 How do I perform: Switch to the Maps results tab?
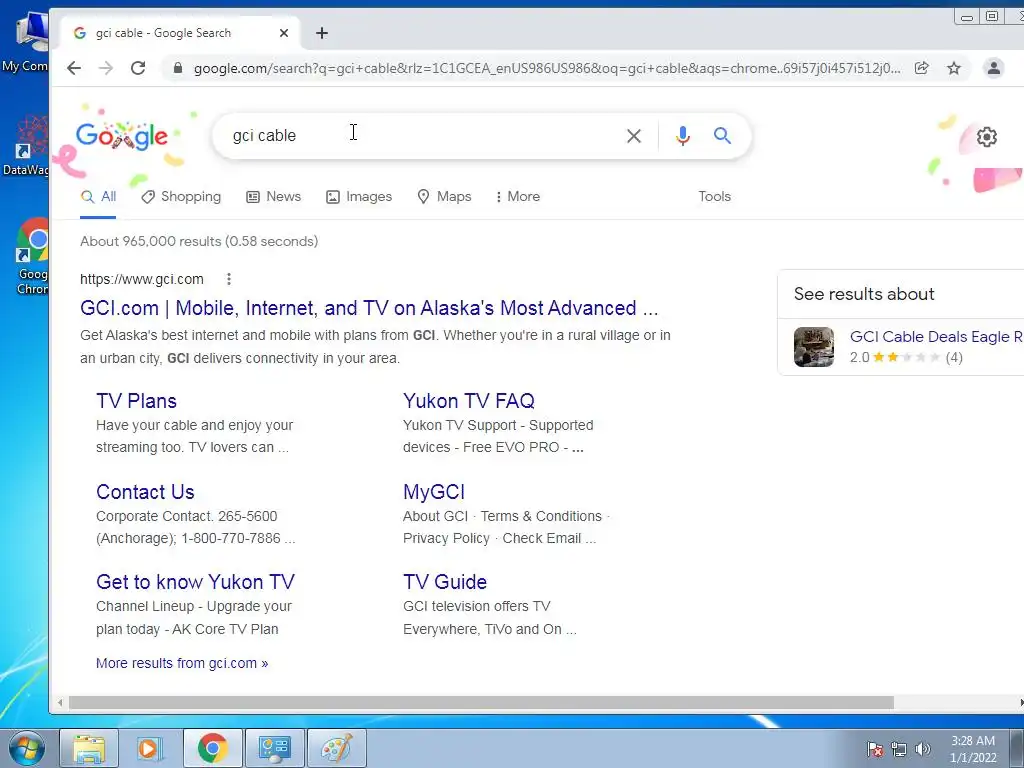coord(444,197)
